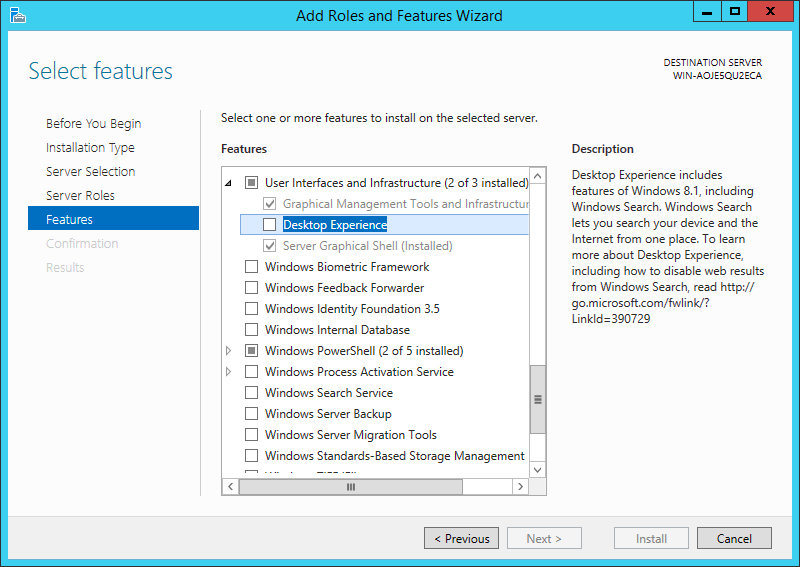The height and width of the screenshot is (567, 800).
Task: Toggle Windows Search Service checkbox
Action: pyautogui.click(x=252, y=393)
